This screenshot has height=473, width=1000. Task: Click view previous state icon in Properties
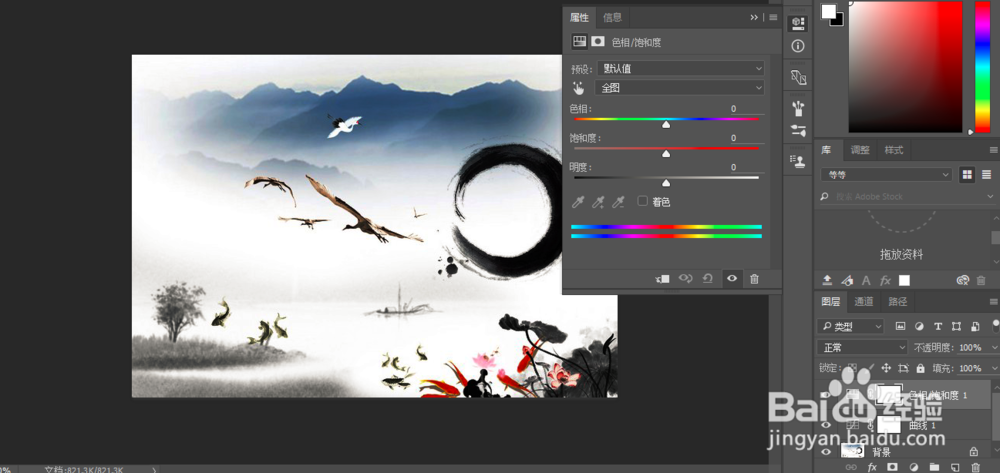(686, 279)
